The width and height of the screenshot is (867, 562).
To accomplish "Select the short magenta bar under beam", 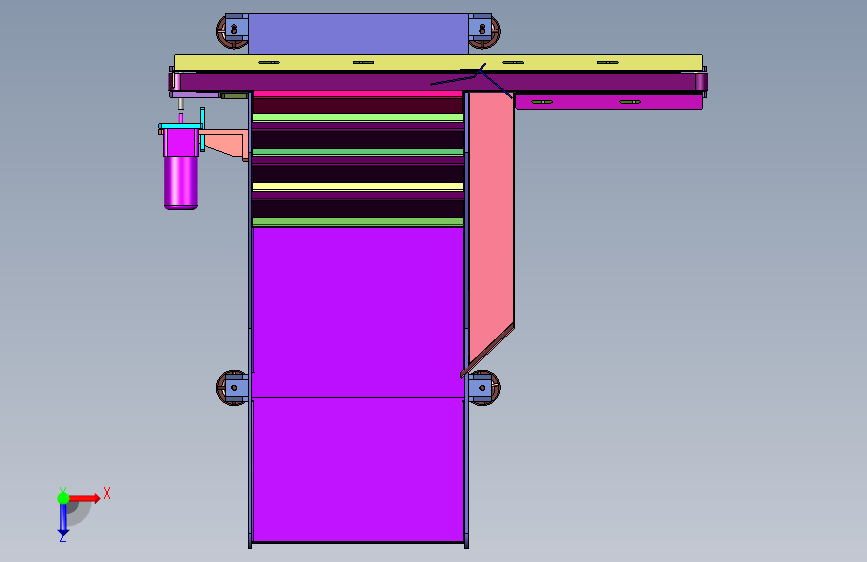I will click(609, 102).
